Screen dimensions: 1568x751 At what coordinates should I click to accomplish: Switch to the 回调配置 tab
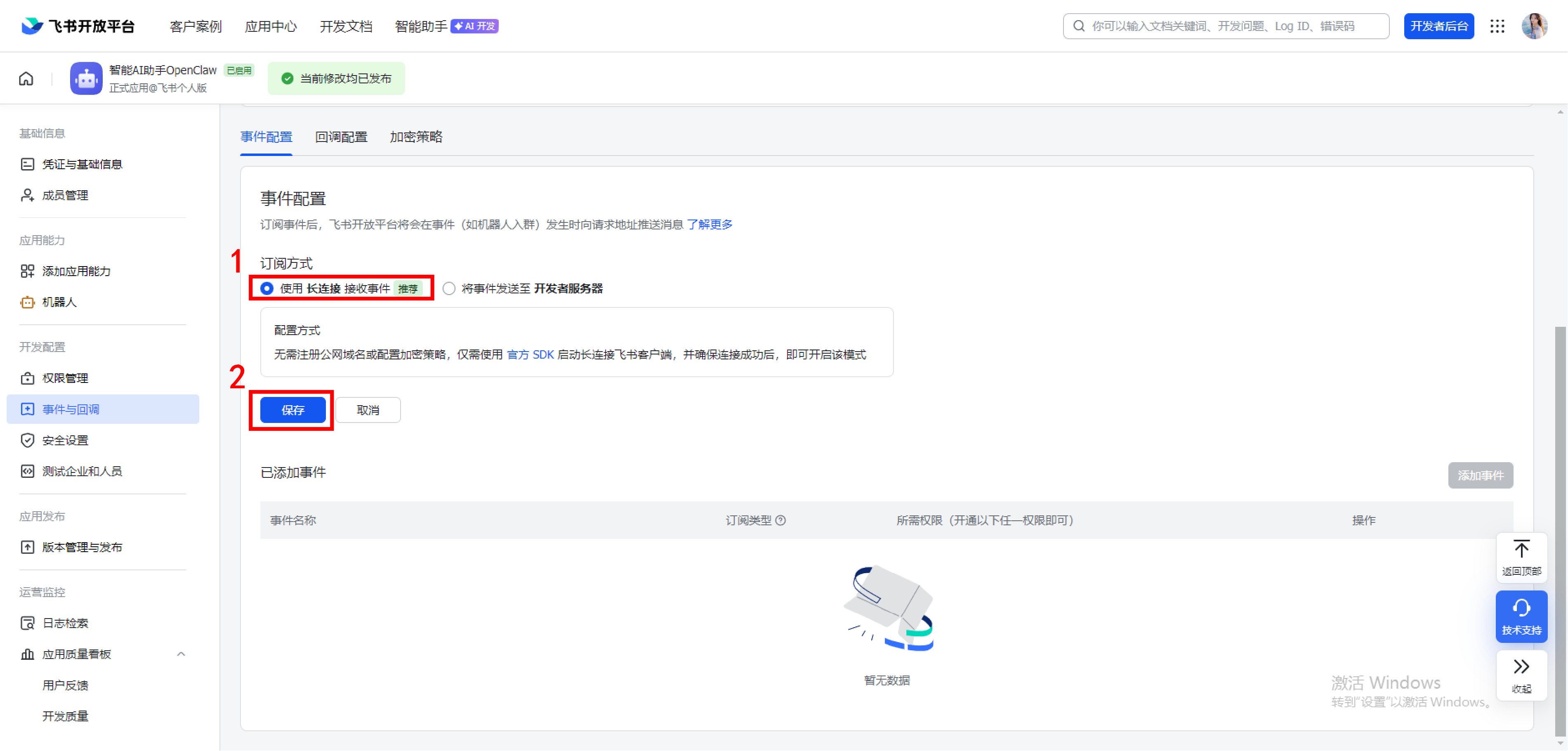341,137
